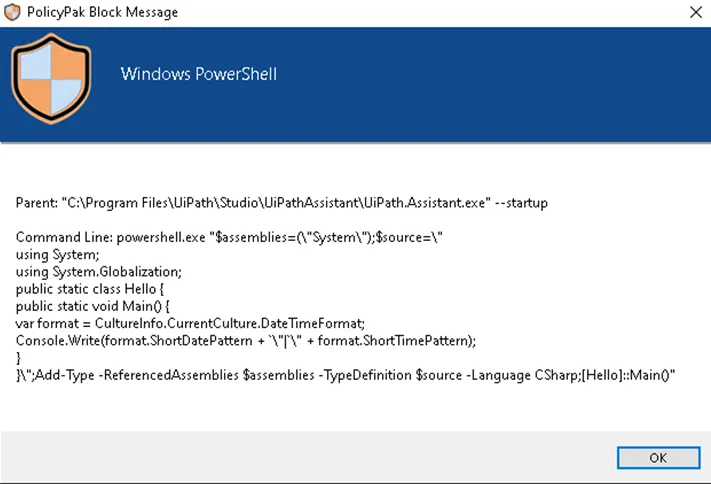Click the line starting with Parent:

[281, 203]
